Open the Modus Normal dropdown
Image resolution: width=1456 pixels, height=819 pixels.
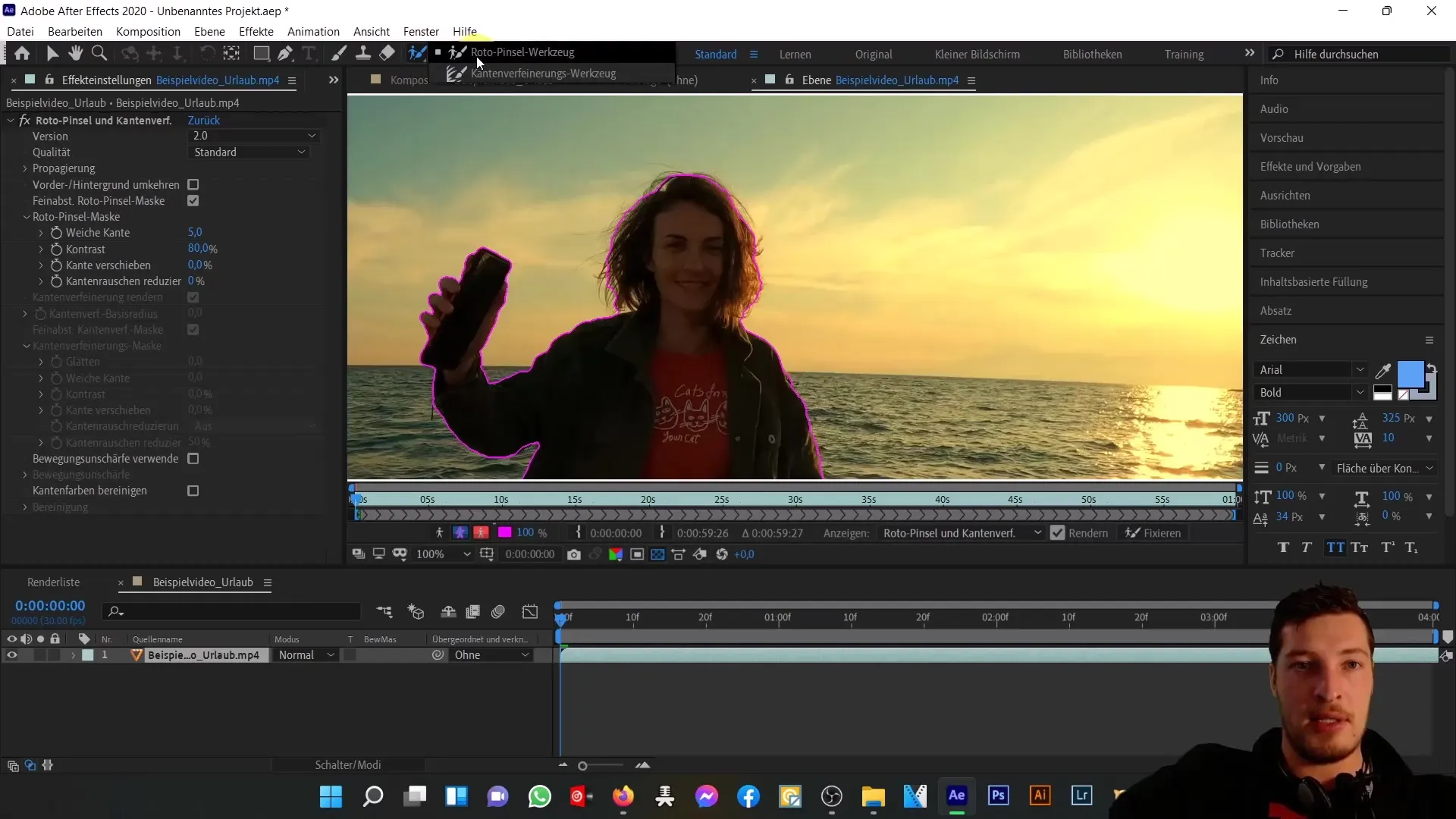click(306, 655)
